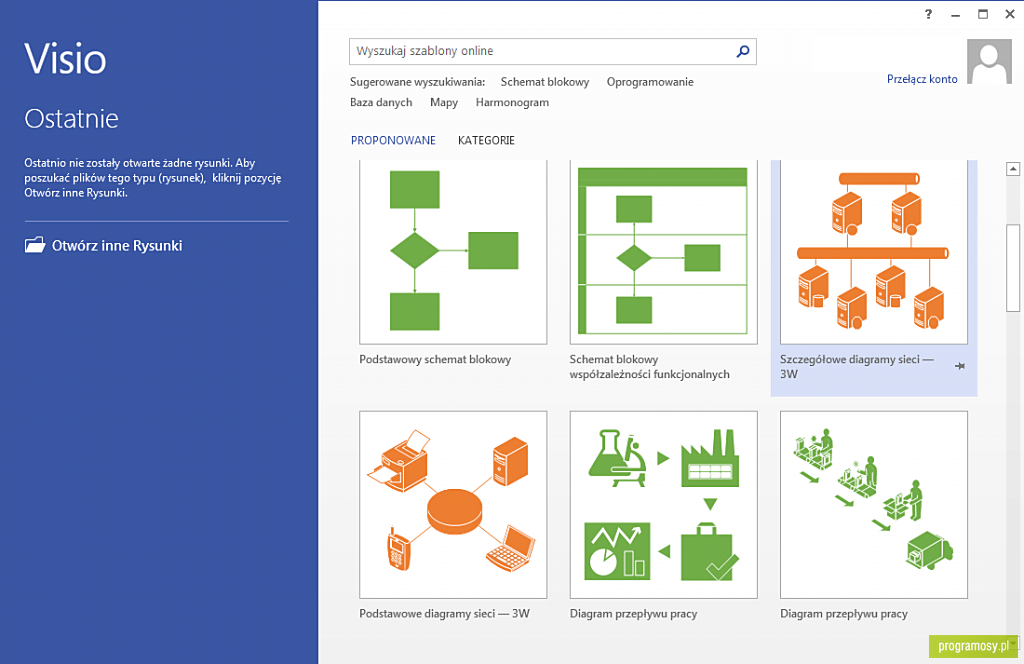This screenshot has width=1024, height=664.
Task: Search suggested term Schemat blokowy
Action: (545, 82)
